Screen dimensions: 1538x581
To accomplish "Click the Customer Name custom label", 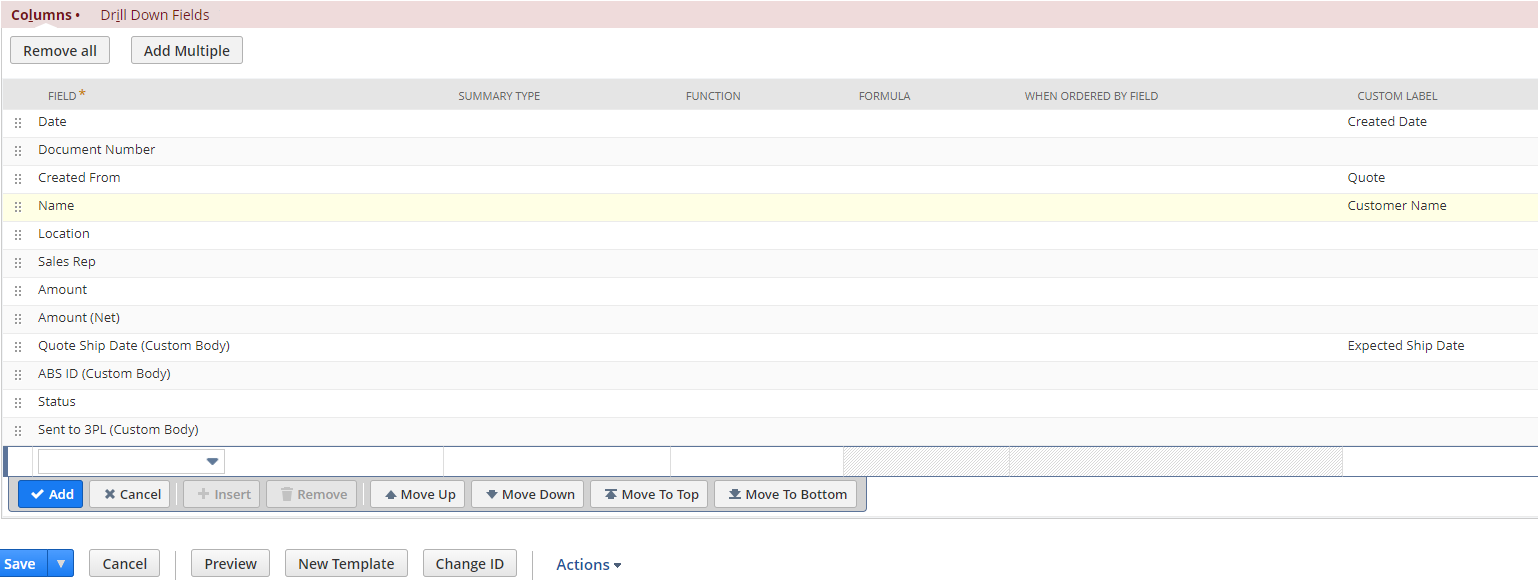I will coord(1397,206).
